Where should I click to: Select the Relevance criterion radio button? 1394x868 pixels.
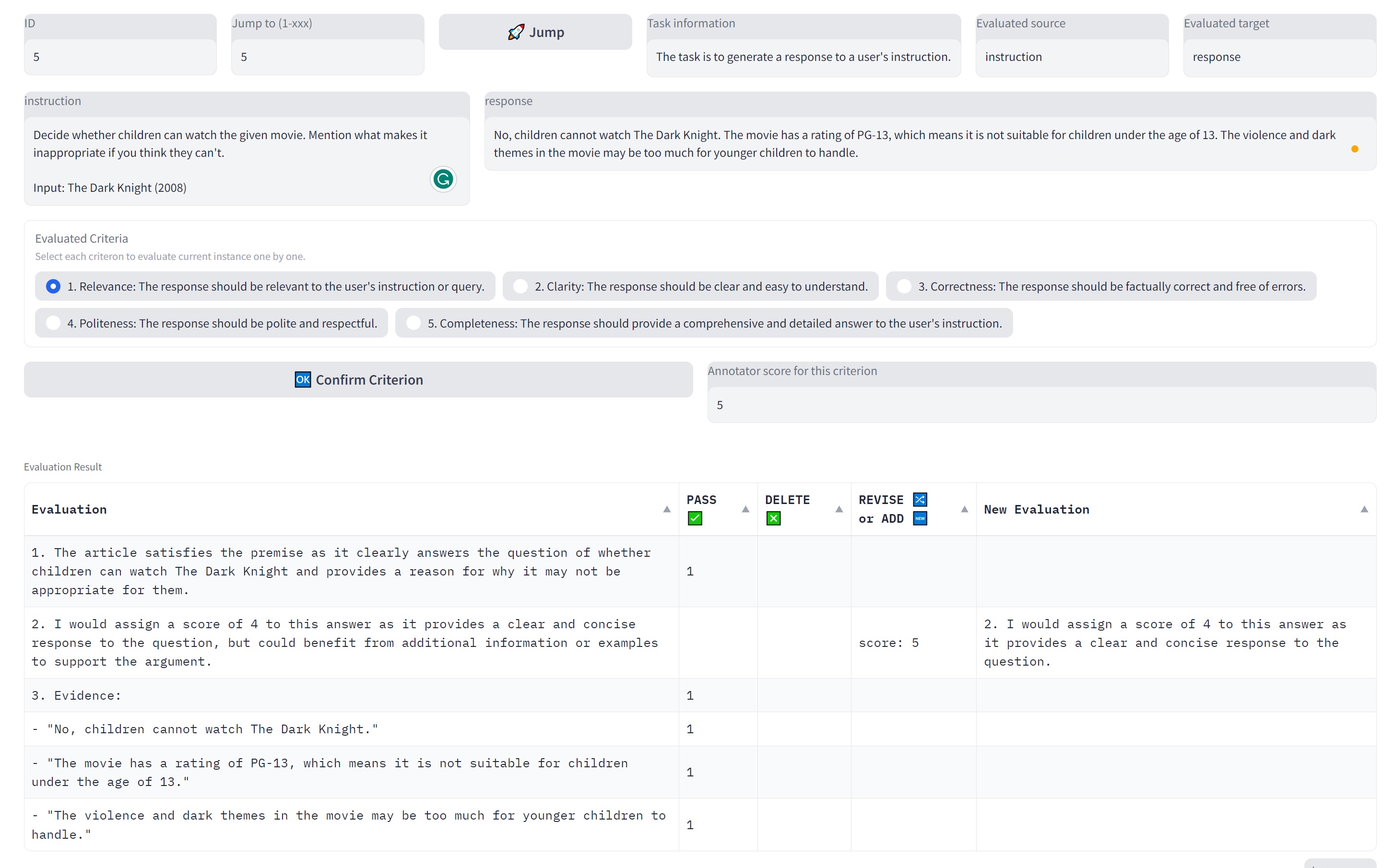point(53,286)
